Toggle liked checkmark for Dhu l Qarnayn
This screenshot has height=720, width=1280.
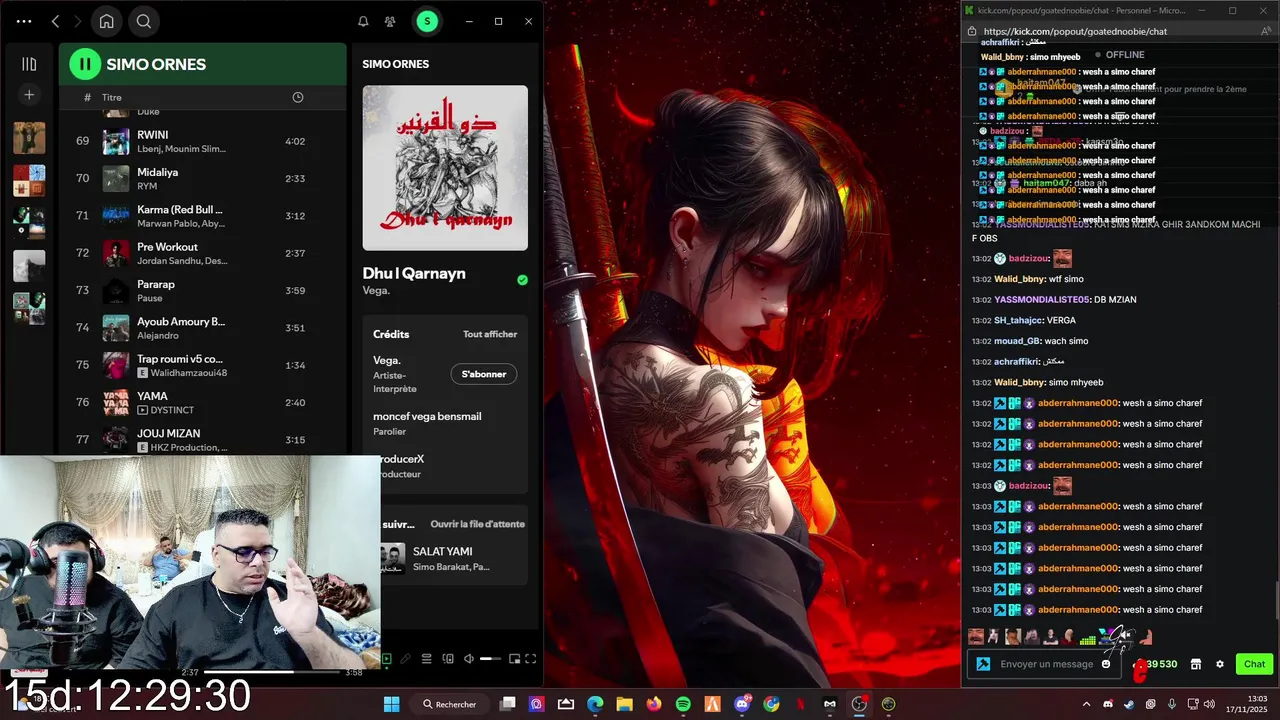[x=522, y=280]
